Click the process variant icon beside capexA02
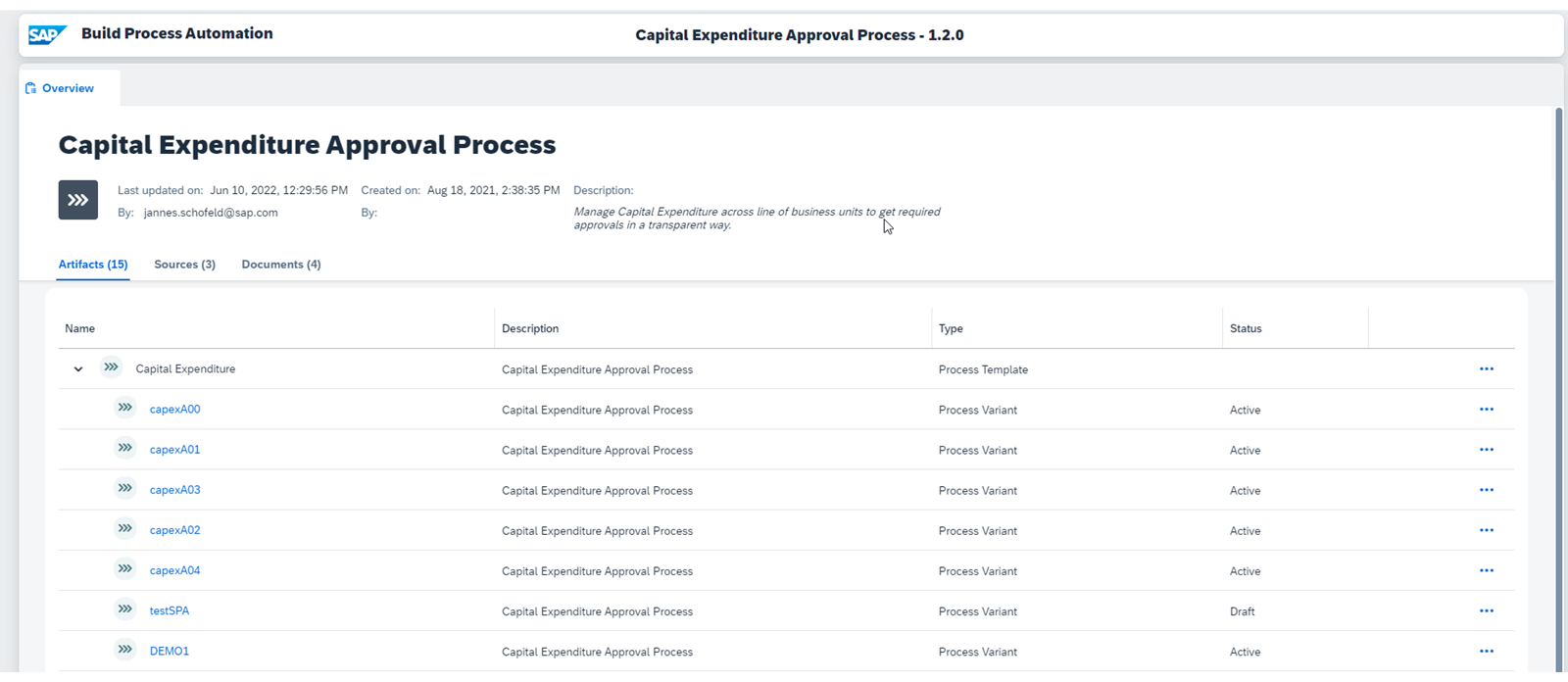The image size is (1568, 682). [x=125, y=528]
